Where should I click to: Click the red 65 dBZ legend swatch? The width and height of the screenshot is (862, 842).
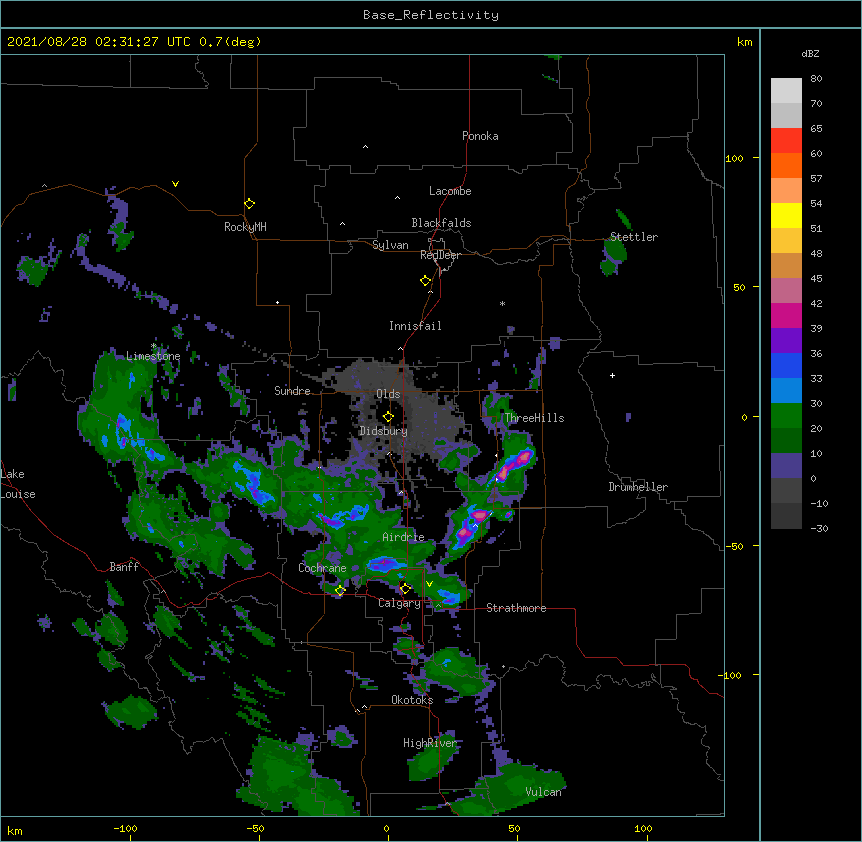786,141
